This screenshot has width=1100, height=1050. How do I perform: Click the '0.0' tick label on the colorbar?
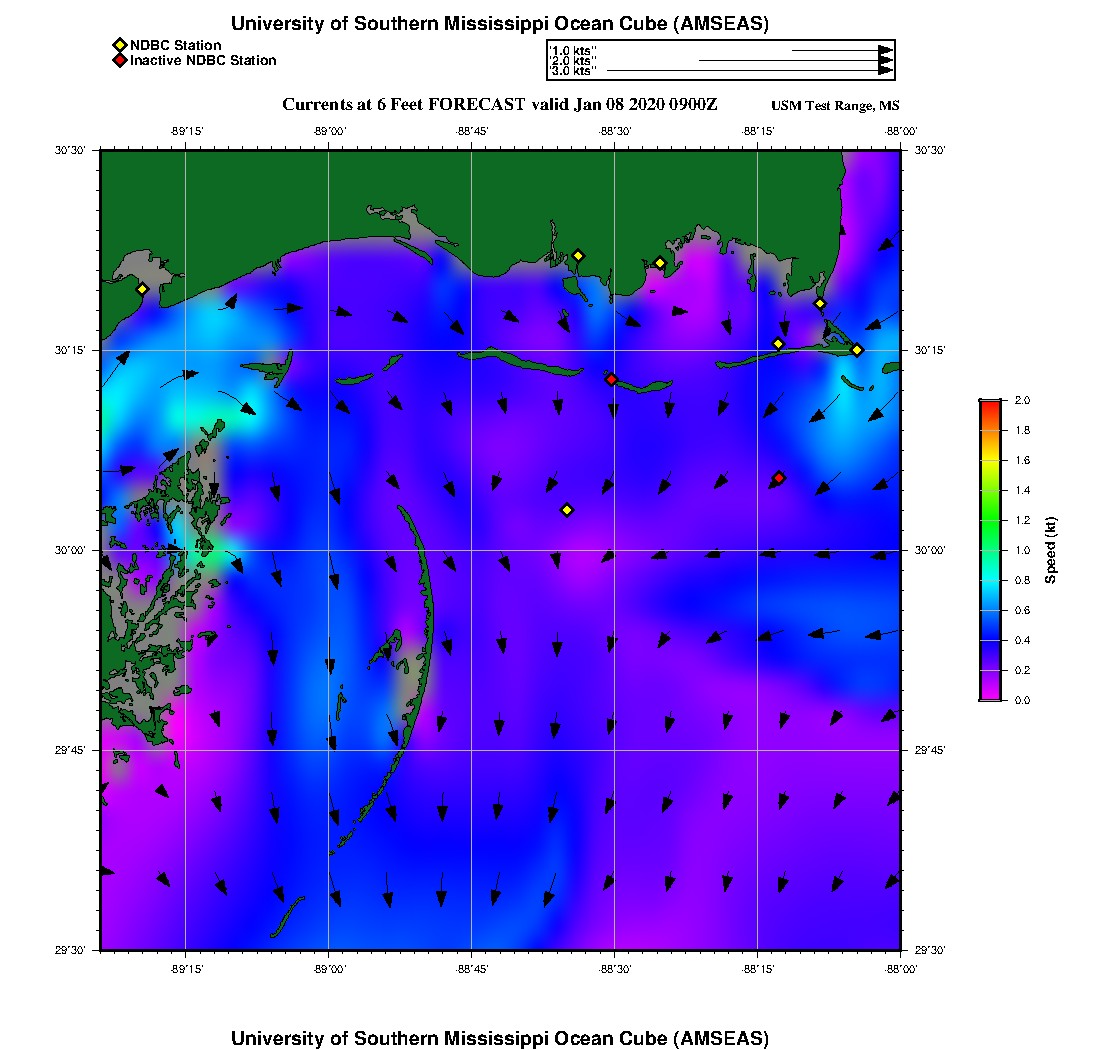pyautogui.click(x=1022, y=700)
